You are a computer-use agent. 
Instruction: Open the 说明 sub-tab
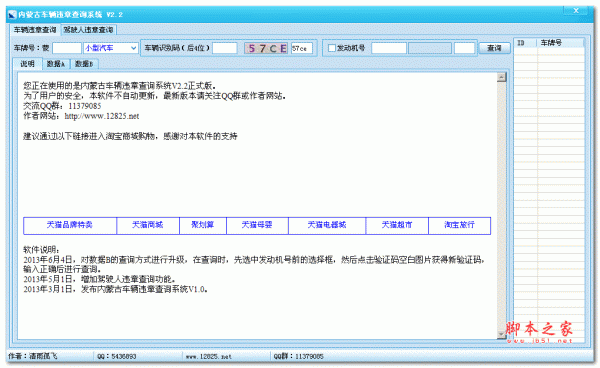[27, 64]
